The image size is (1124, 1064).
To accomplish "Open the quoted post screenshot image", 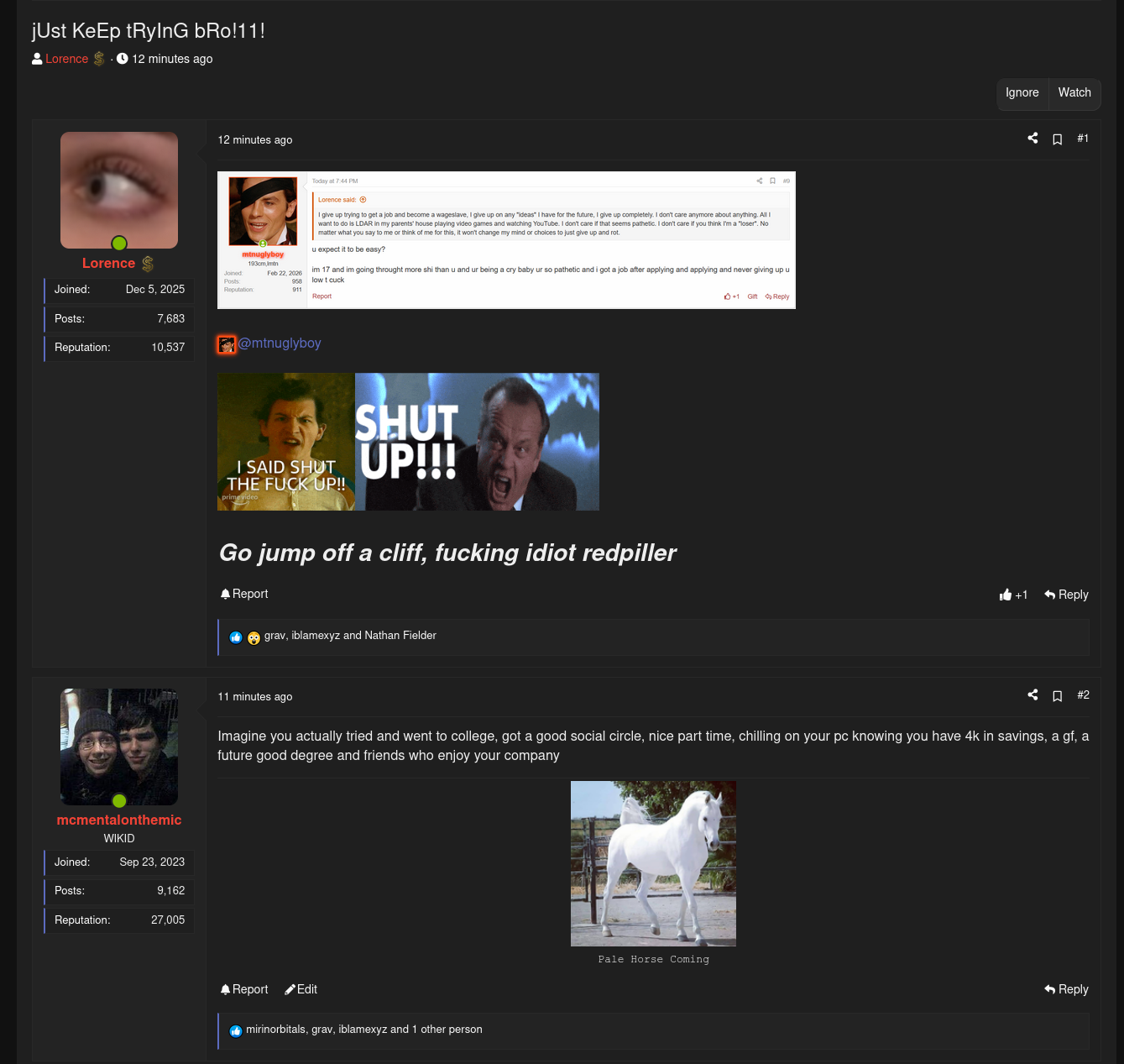I will (x=506, y=240).
